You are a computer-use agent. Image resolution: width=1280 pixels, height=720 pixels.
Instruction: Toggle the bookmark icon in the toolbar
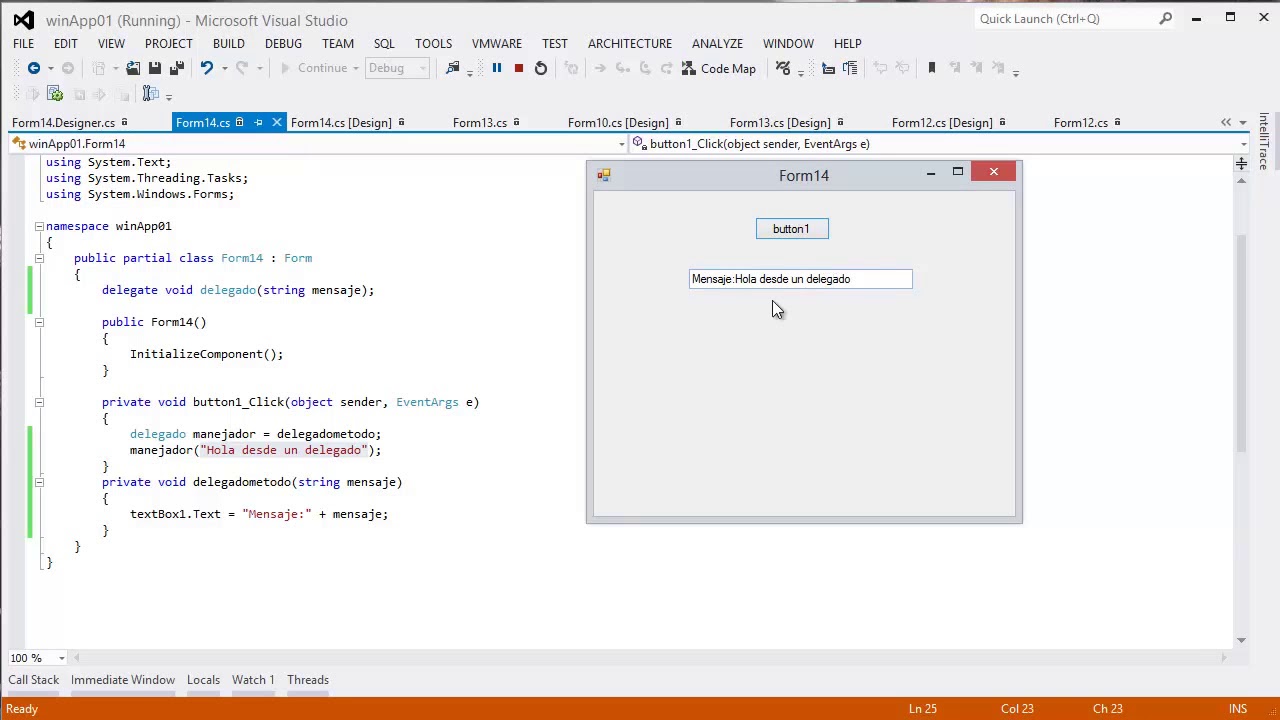coord(931,68)
